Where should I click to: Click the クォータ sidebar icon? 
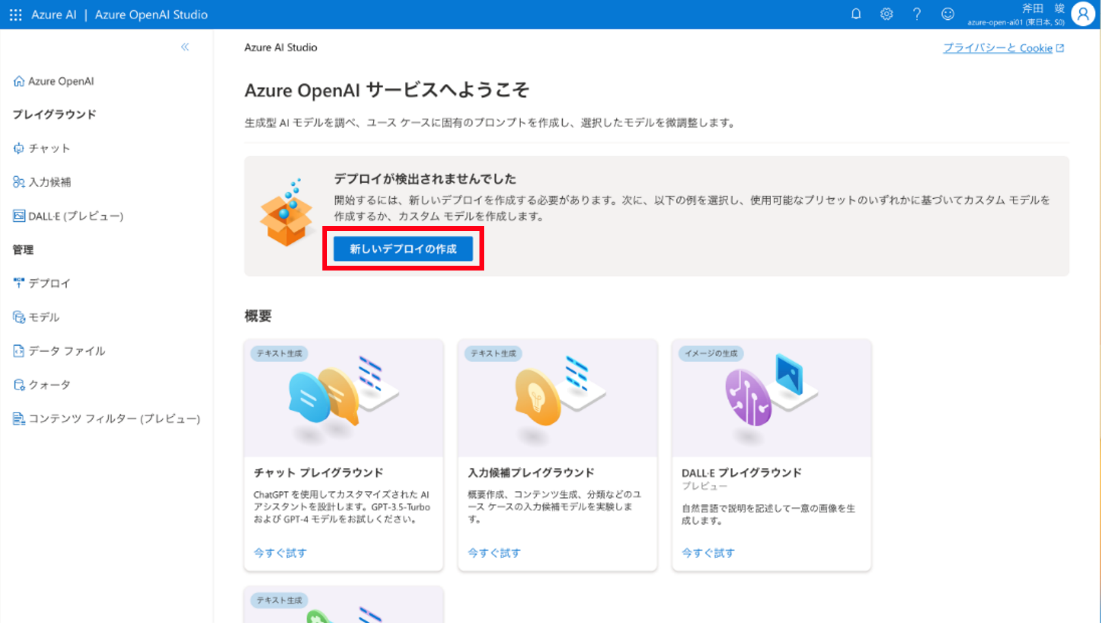(x=19, y=384)
